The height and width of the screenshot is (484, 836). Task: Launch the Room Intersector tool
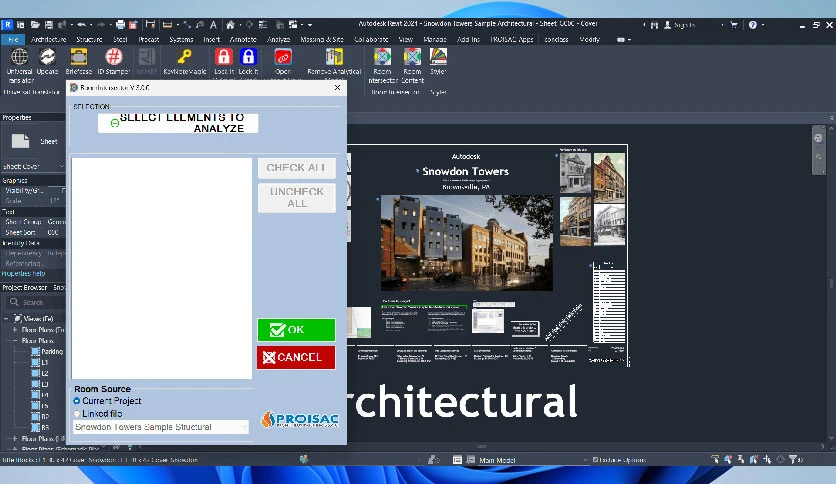382,64
